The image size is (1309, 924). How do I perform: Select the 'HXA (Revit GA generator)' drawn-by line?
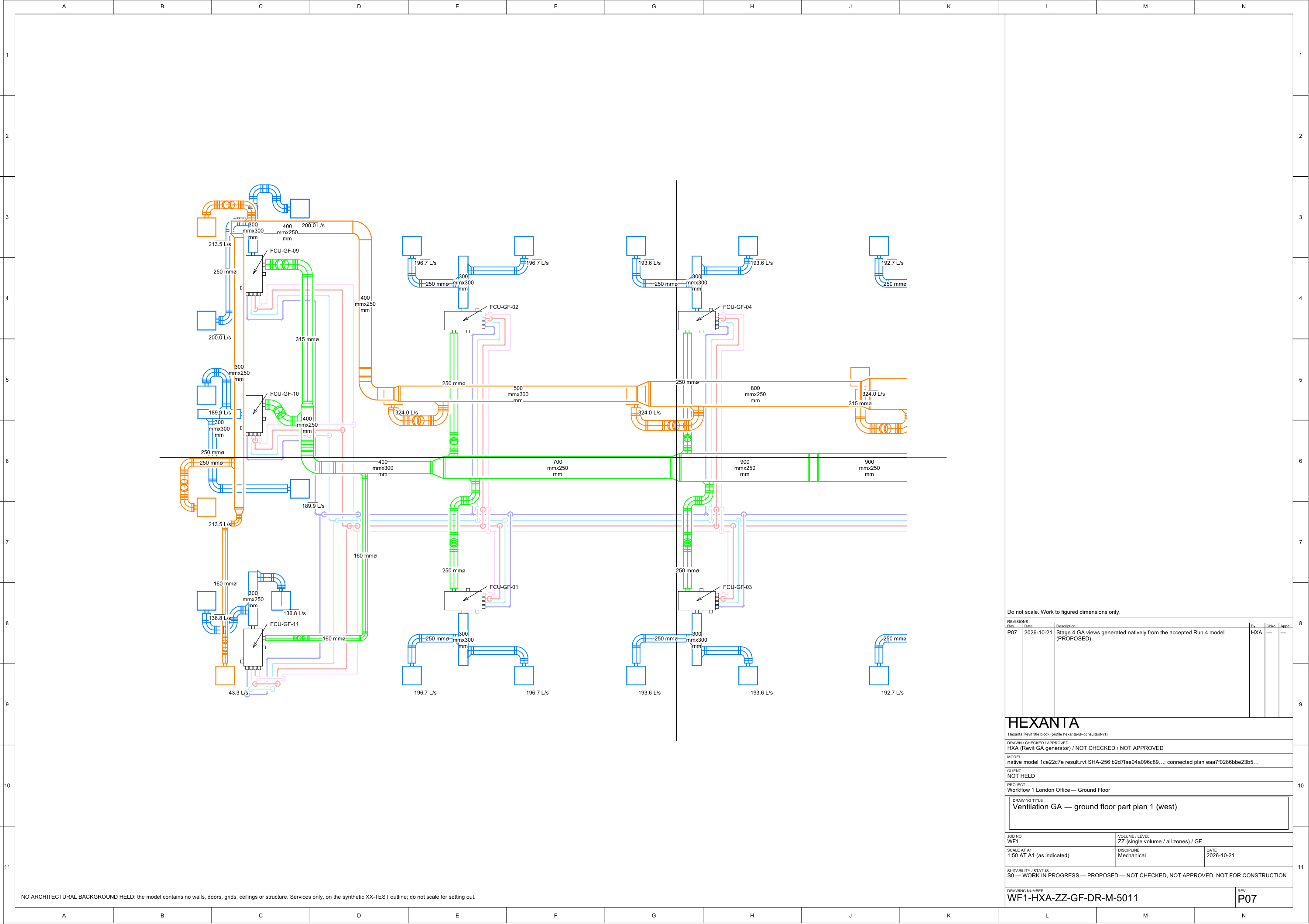1085,748
